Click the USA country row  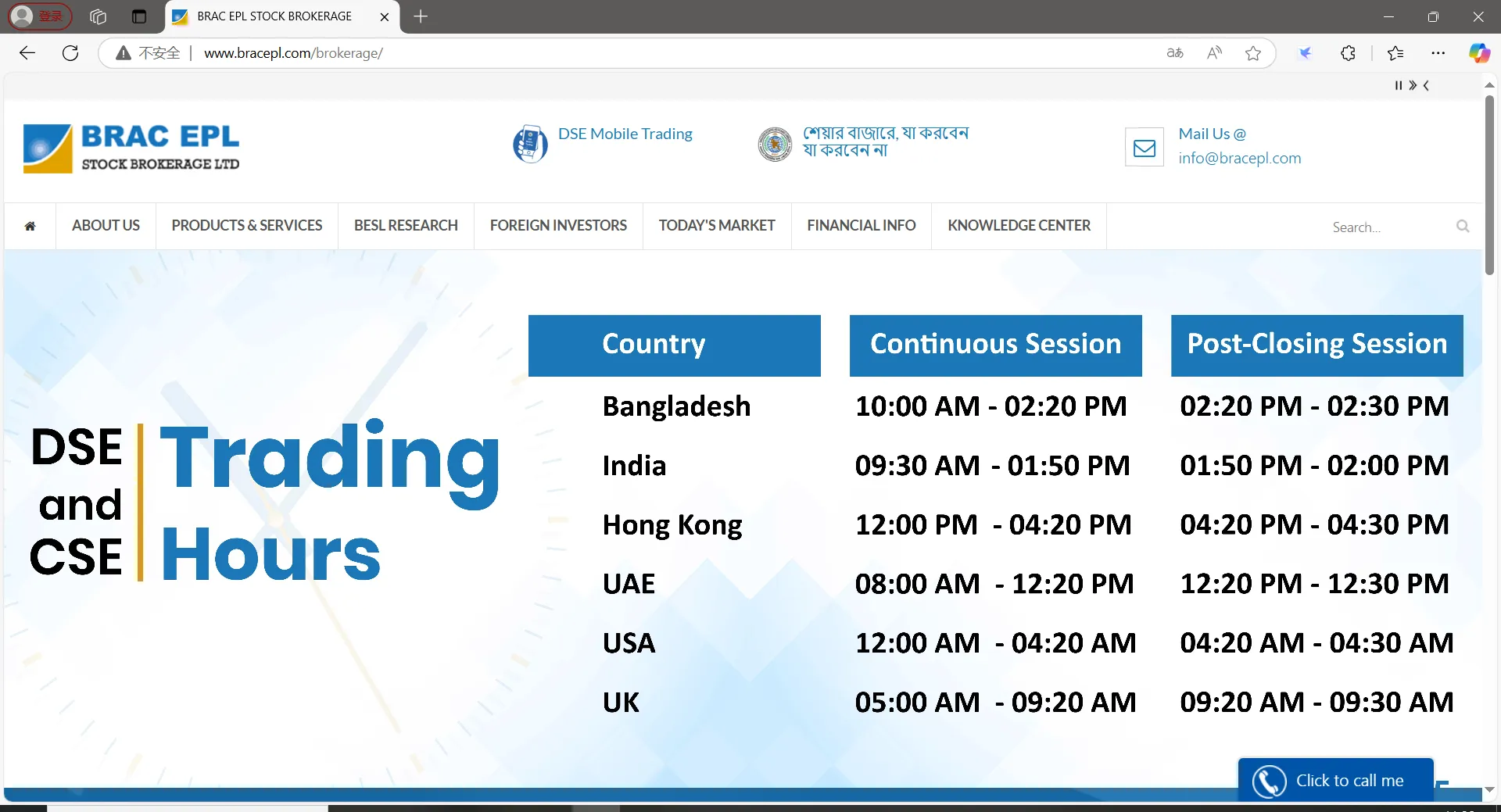coord(629,643)
